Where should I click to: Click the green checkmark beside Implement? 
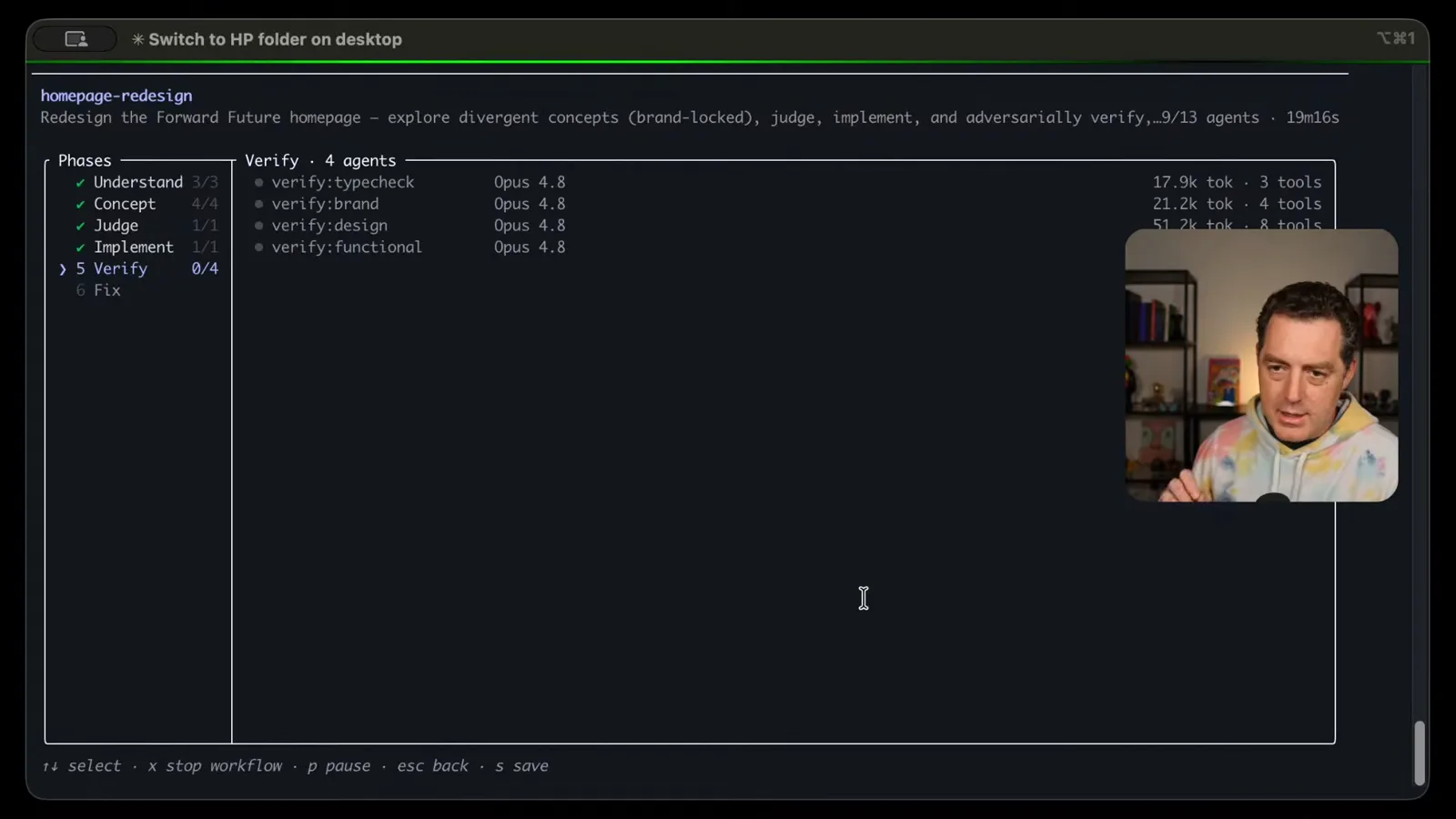pyautogui.click(x=80, y=248)
